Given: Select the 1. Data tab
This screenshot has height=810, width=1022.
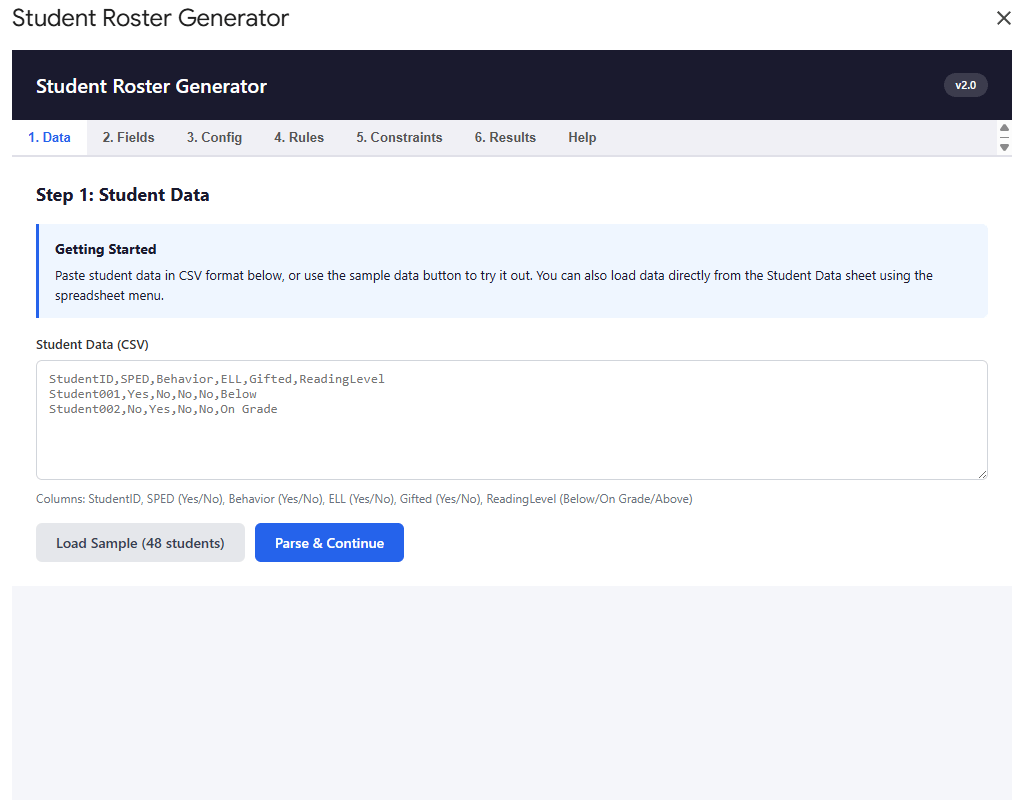Looking at the screenshot, I should coord(49,138).
